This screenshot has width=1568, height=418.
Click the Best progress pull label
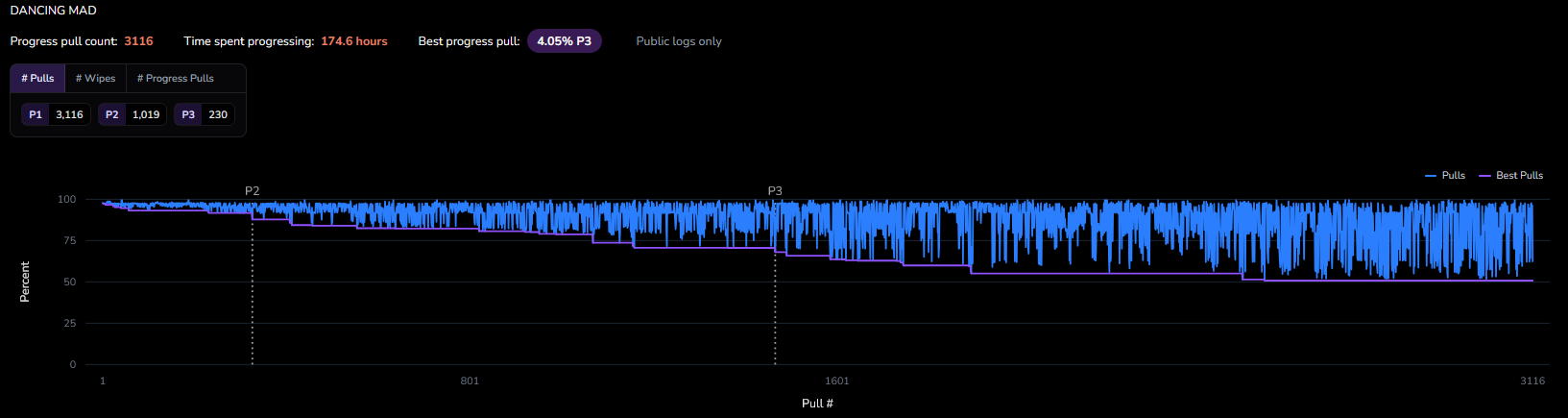click(470, 41)
